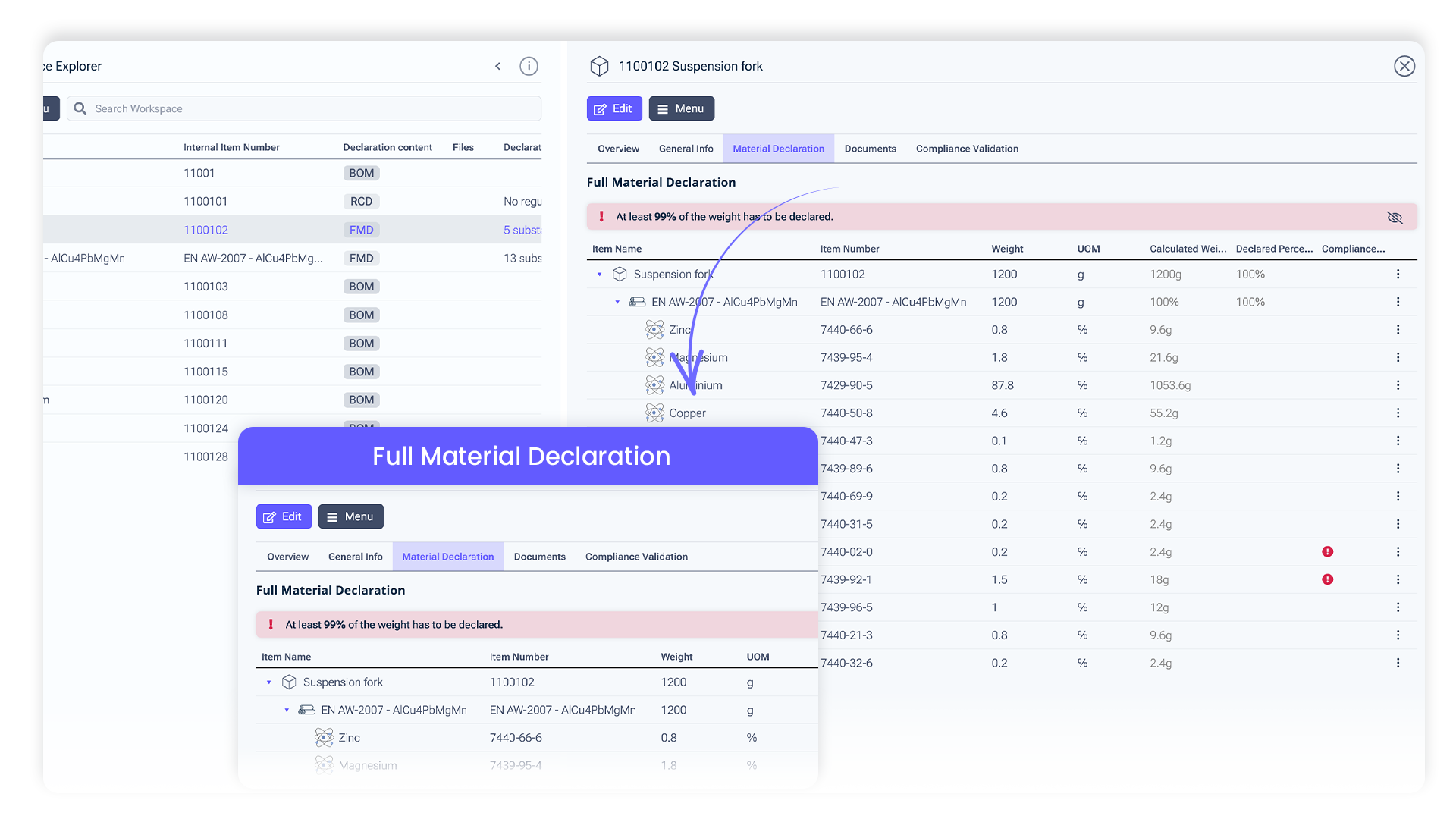Screen dimensions: 1456x819
Task: Open the Documents tab in the top panel
Action: 870,149
